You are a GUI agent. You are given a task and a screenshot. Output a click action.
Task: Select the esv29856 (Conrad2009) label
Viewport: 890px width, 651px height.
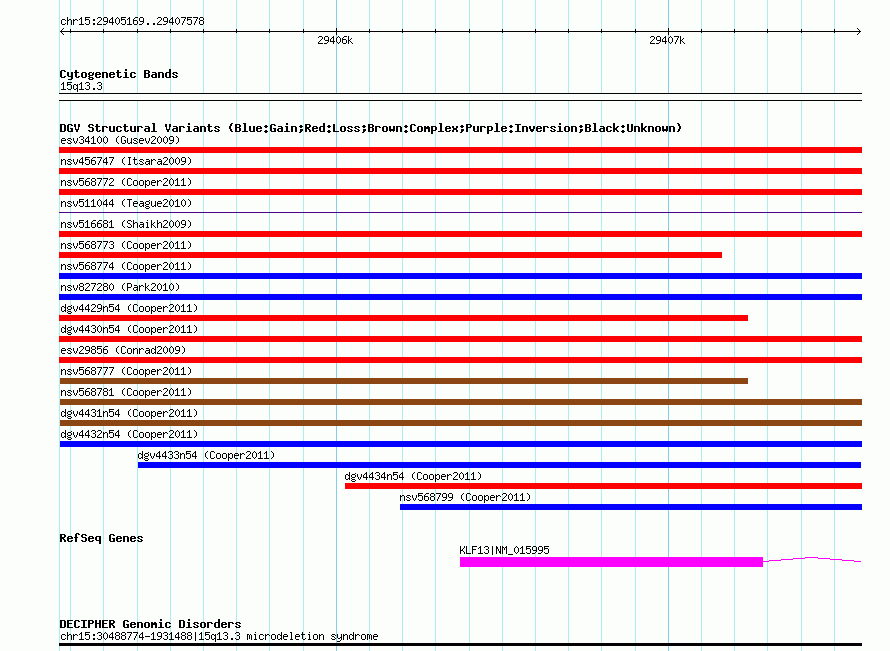click(123, 350)
